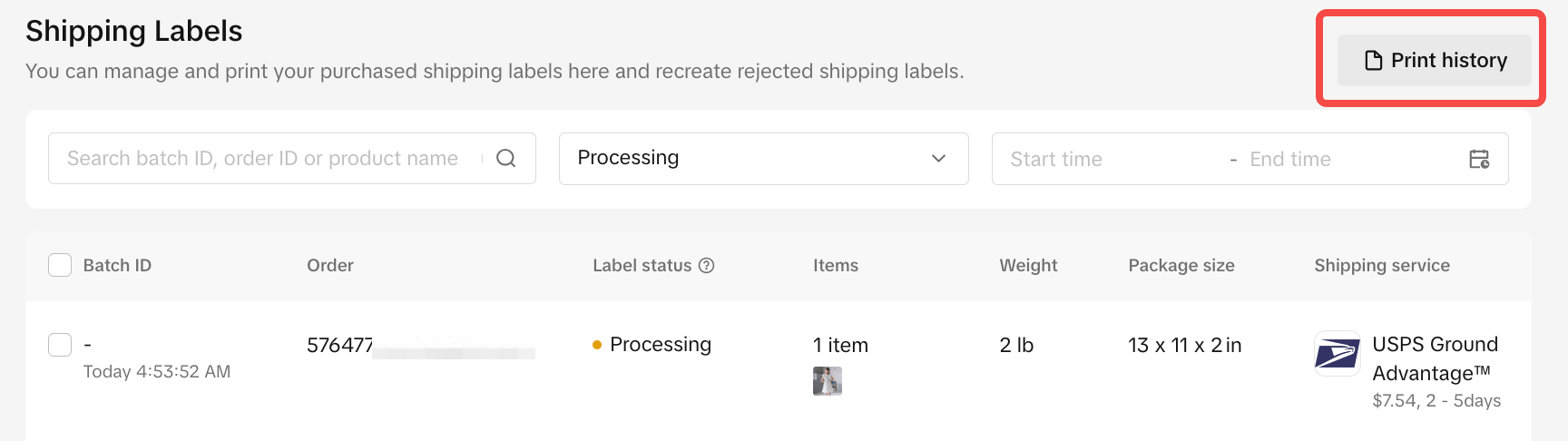Click the search magnifier icon
1568x441 pixels.
coord(506,159)
